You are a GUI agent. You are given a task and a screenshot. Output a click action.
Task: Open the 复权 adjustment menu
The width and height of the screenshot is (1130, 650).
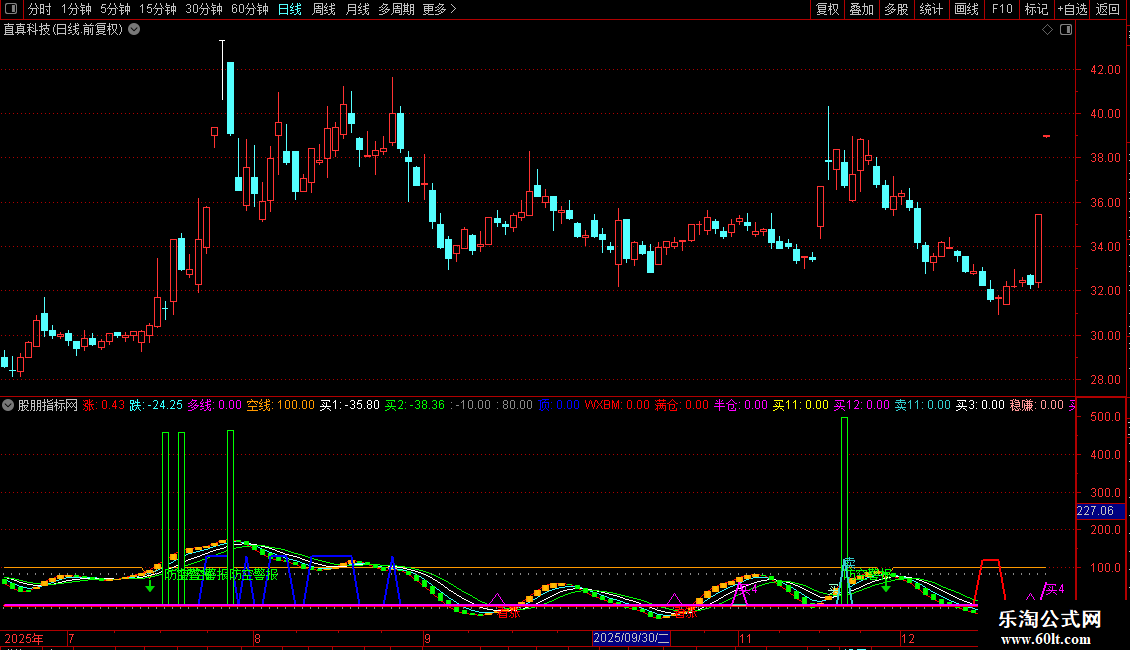pyautogui.click(x=827, y=9)
